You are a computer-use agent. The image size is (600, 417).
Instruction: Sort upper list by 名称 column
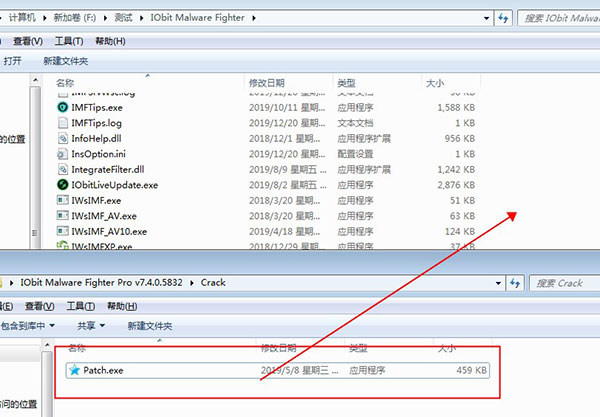tap(65, 83)
